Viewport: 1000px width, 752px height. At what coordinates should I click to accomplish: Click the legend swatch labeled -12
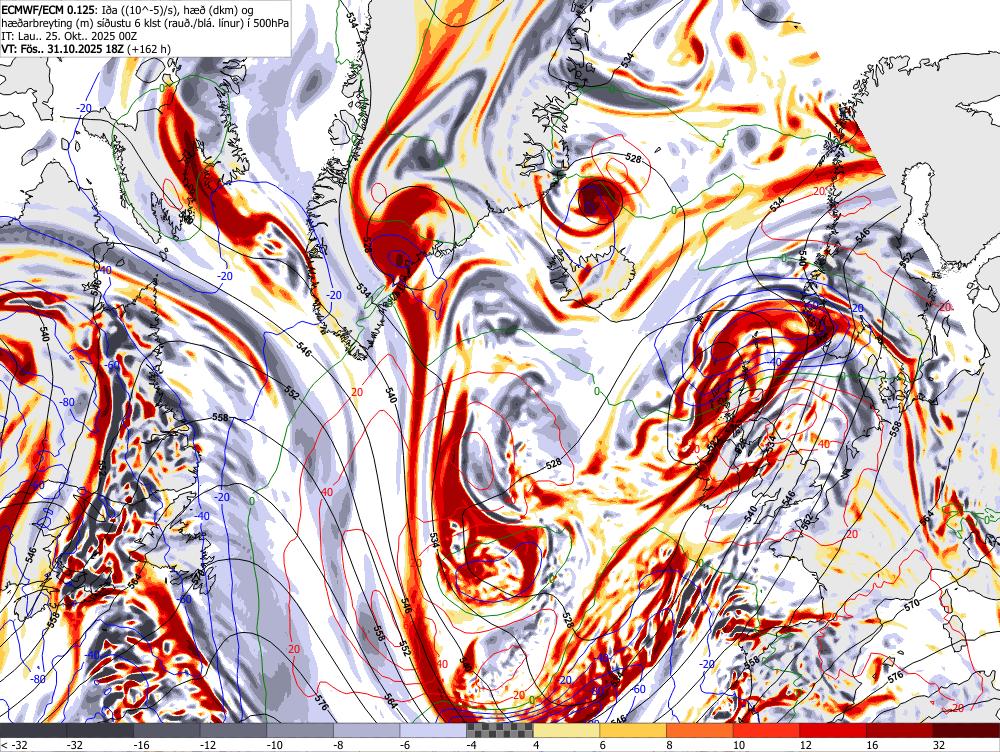[233, 730]
